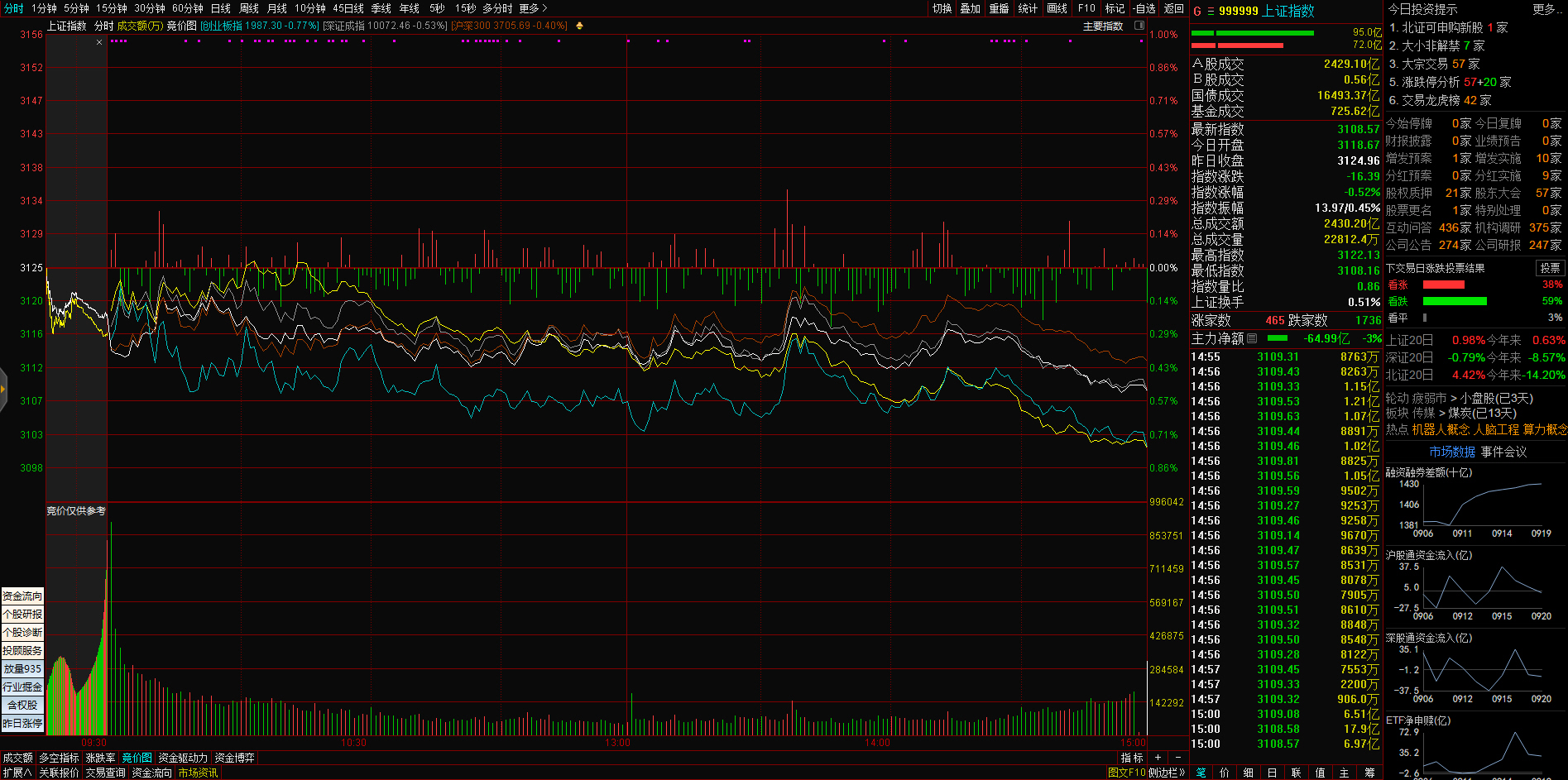Open the 扩展 expander at bottom left
Viewport: 1568px width, 780px height.
click(x=17, y=773)
